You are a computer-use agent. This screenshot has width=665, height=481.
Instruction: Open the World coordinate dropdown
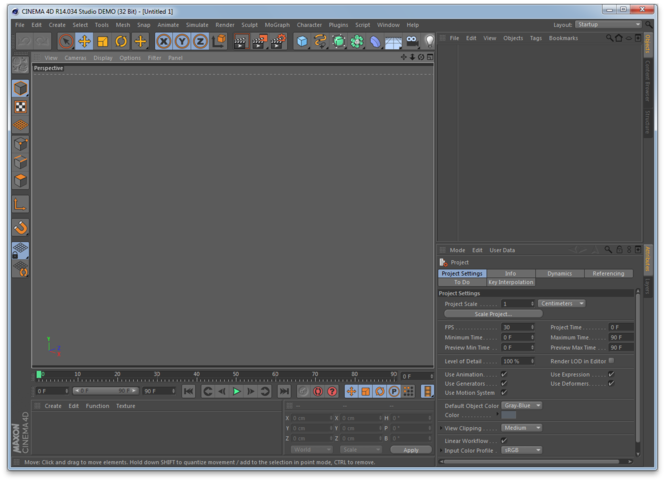click(x=312, y=449)
